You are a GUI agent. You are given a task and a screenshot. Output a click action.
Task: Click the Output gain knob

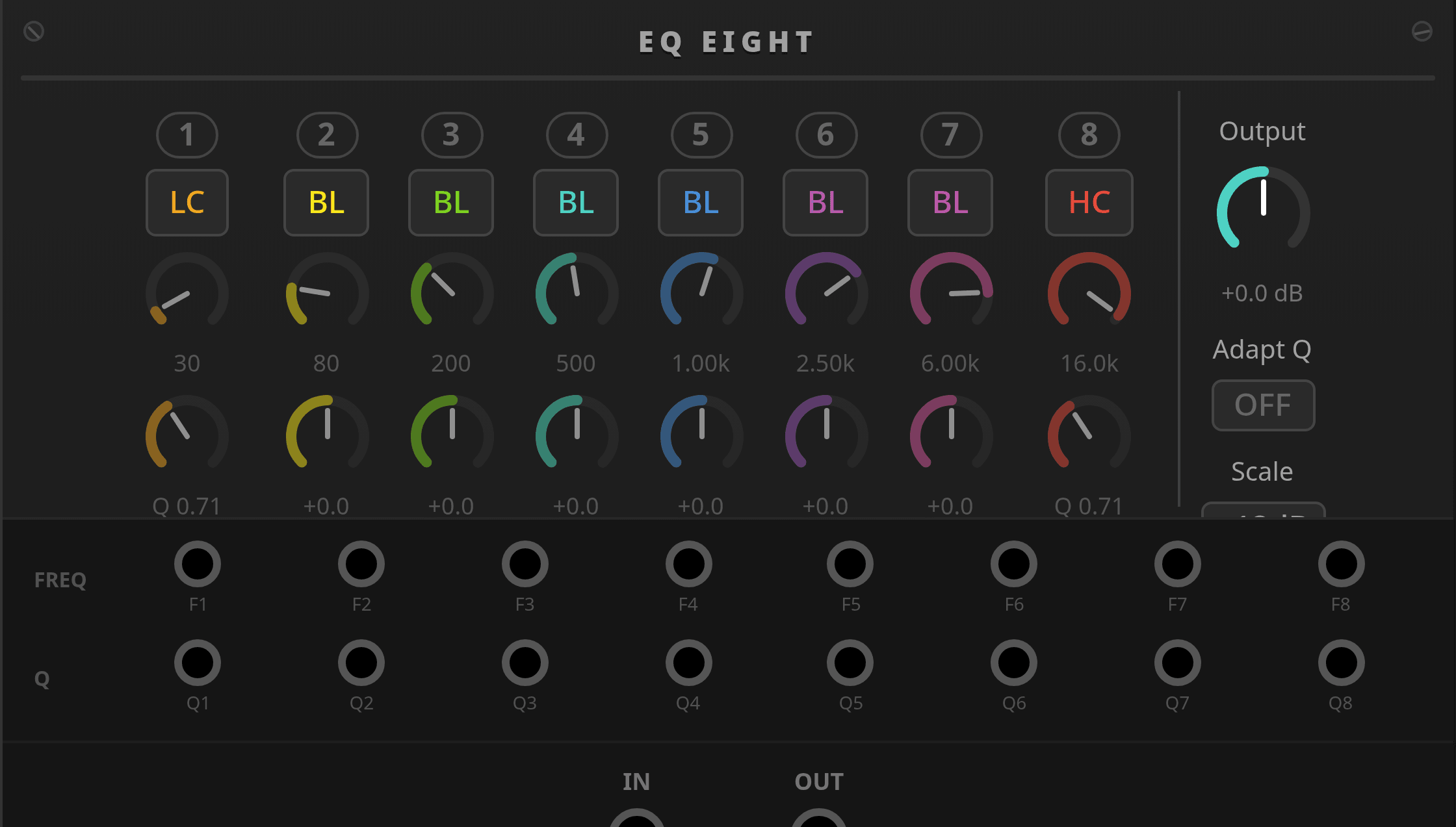point(1263,212)
